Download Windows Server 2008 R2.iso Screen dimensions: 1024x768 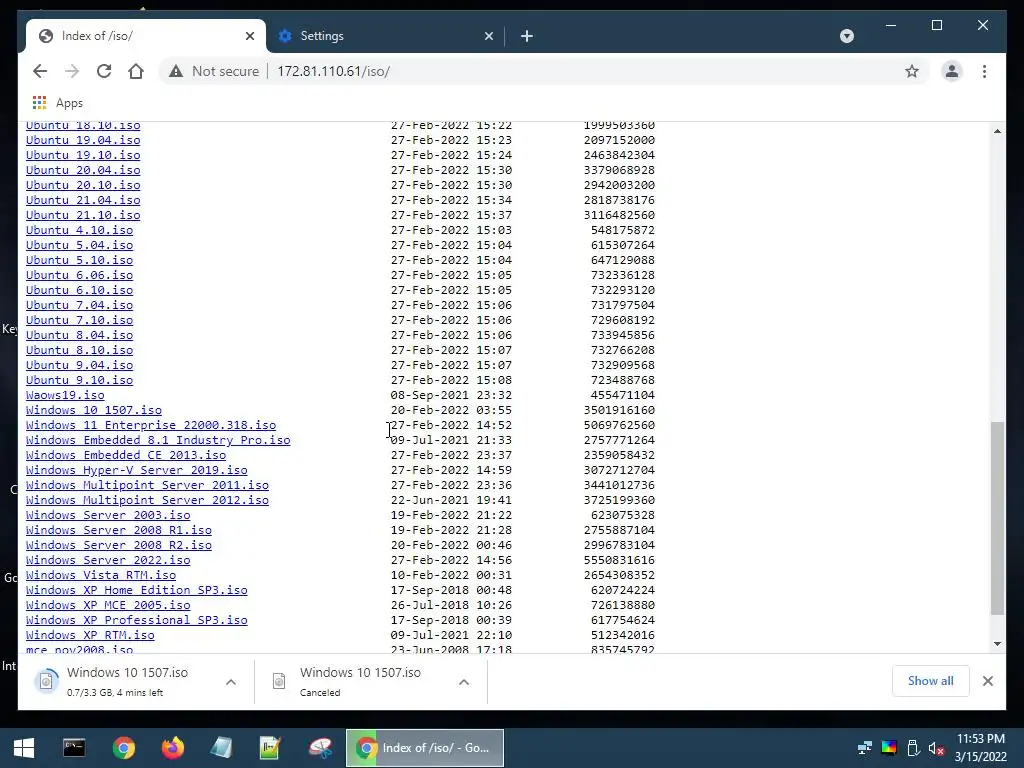[x=119, y=545]
